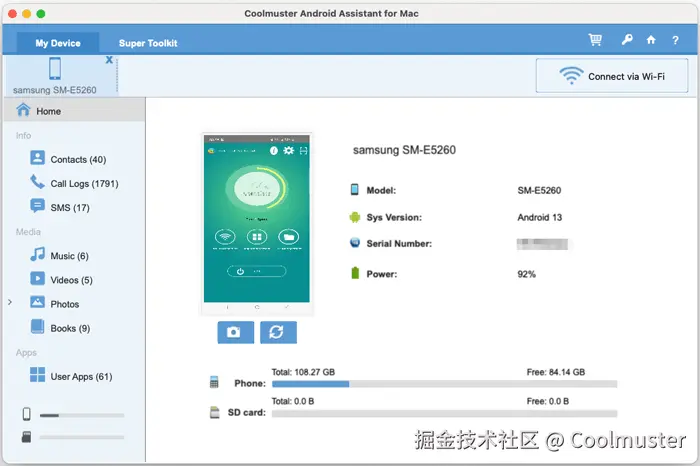This screenshot has height=466, width=700.
Task: Open Call Logs (1791)
Action: click(x=84, y=183)
